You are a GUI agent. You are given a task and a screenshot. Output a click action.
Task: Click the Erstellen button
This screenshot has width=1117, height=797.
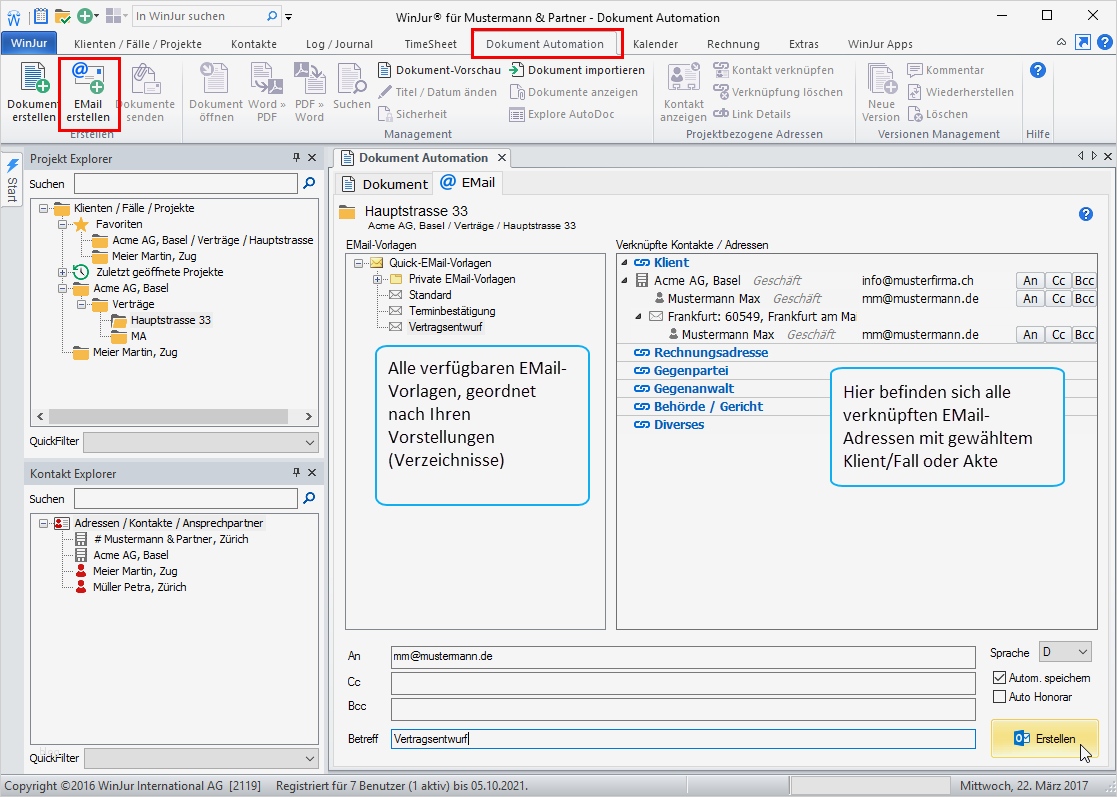1044,739
